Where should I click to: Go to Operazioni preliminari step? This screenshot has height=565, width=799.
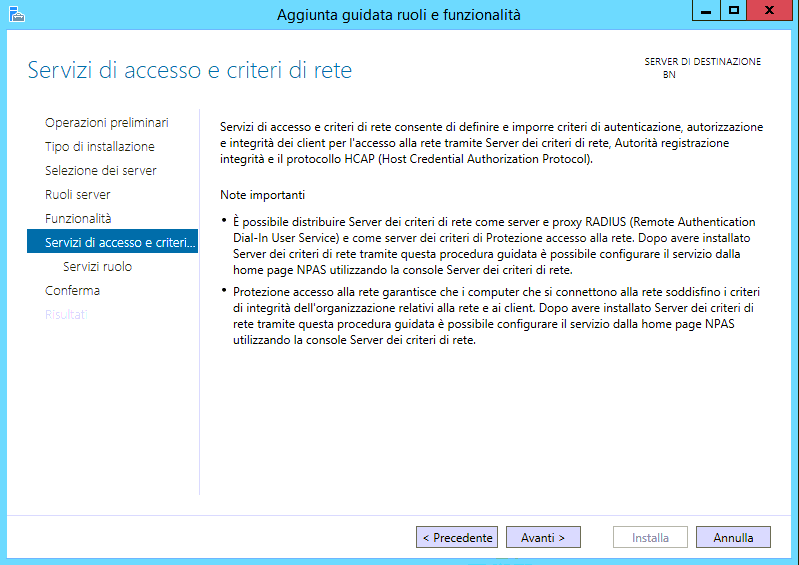coord(106,123)
